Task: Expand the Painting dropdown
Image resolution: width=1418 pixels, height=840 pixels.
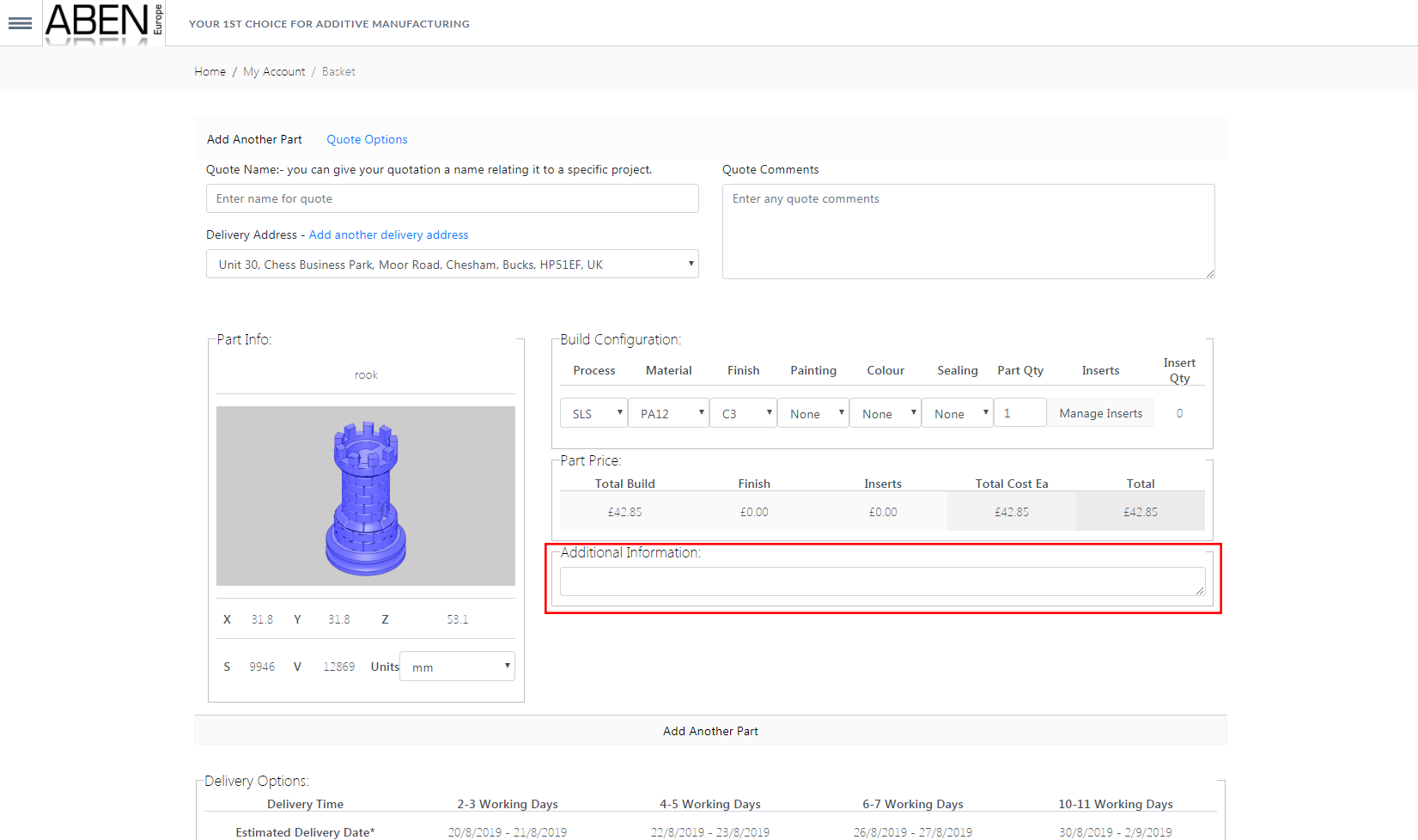Action: pyautogui.click(x=813, y=413)
